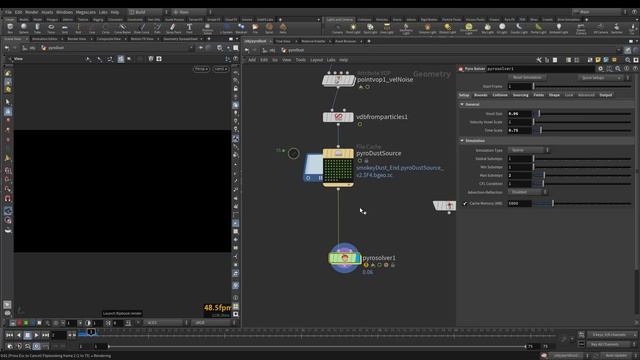640x360 pixels.
Task: Select the Box shelf tool
Action: (10, 29)
